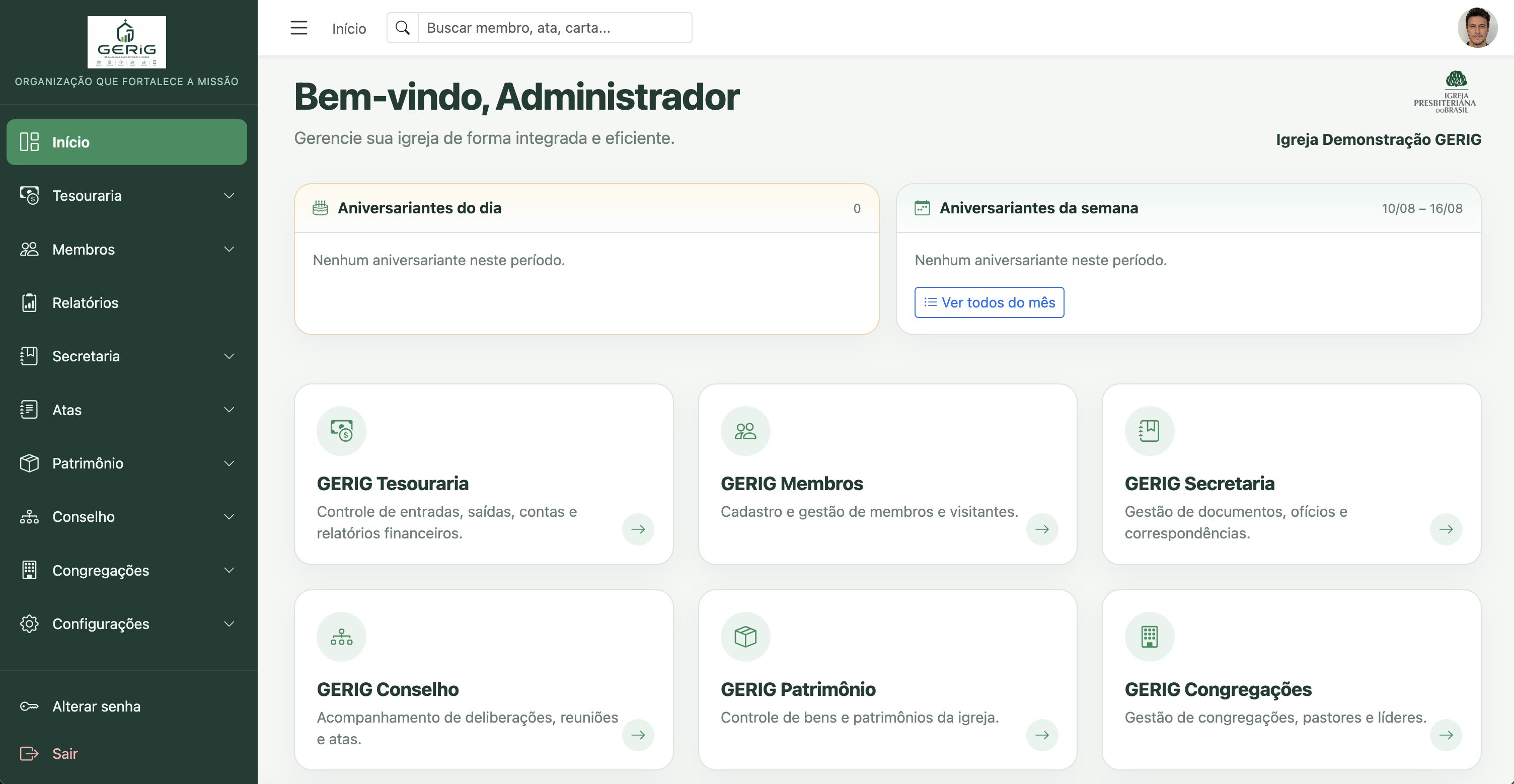The height and width of the screenshot is (784, 1514).
Task: Click the Relatórios chart icon in the sidebar
Action: pos(29,302)
